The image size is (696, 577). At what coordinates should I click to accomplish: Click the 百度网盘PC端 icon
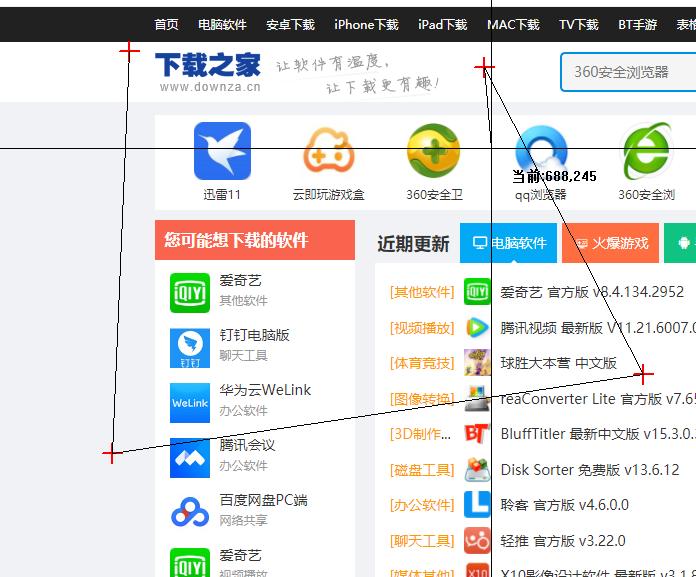190,512
